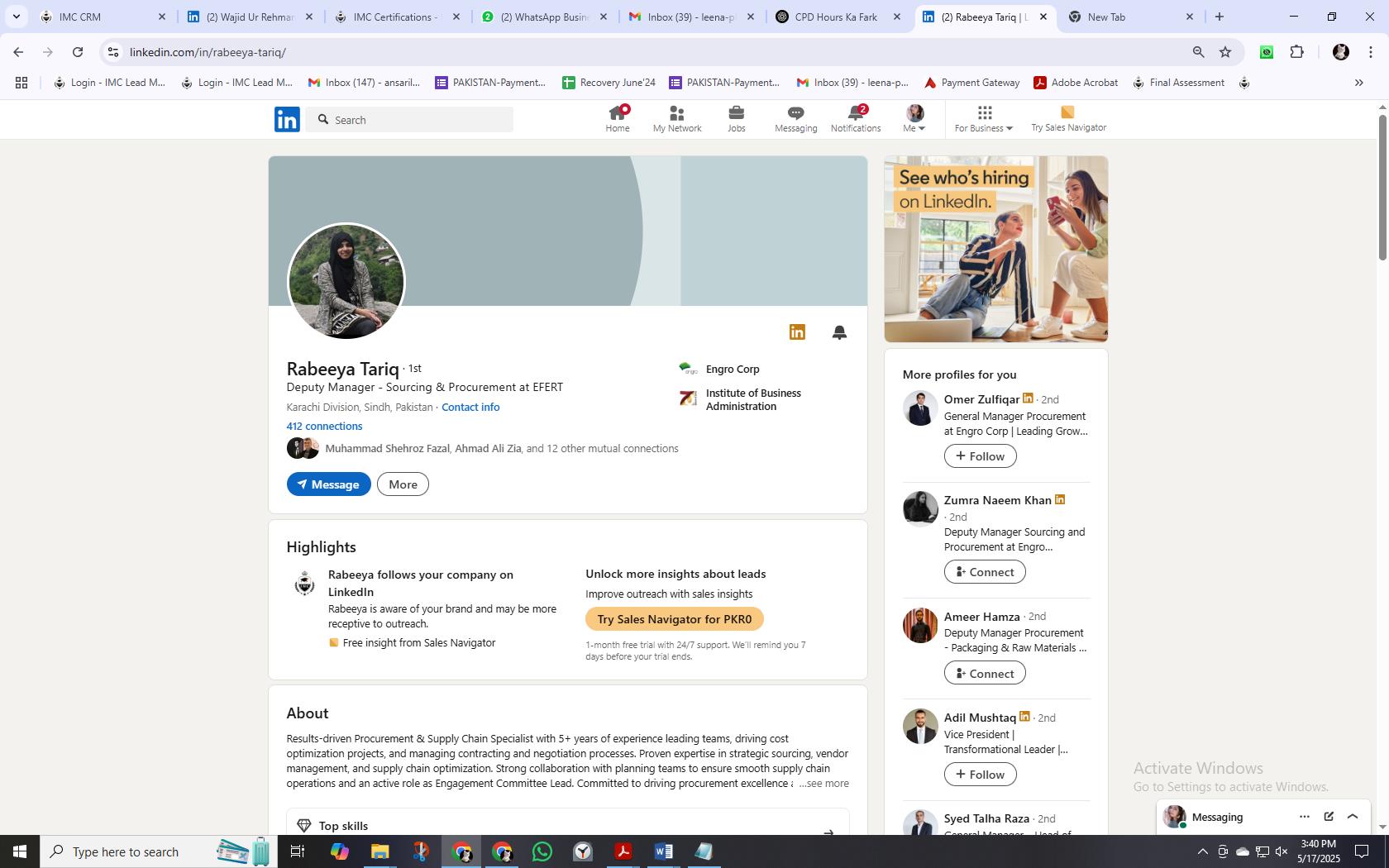Open the Adobe Acrobat bookmark
Viewport: 1389px width, 868px height.
click(x=1076, y=83)
